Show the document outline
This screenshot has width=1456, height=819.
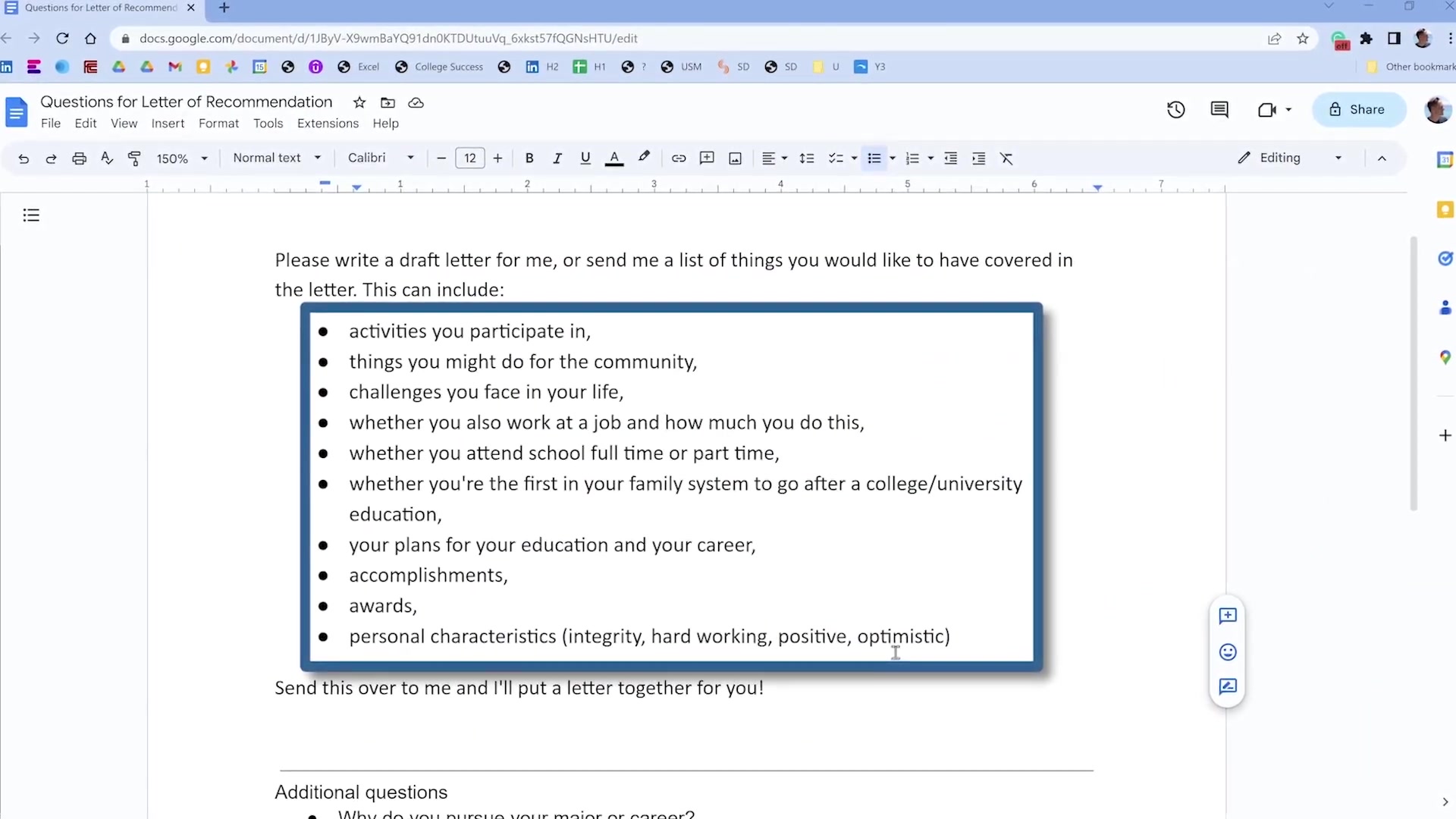click(x=31, y=215)
